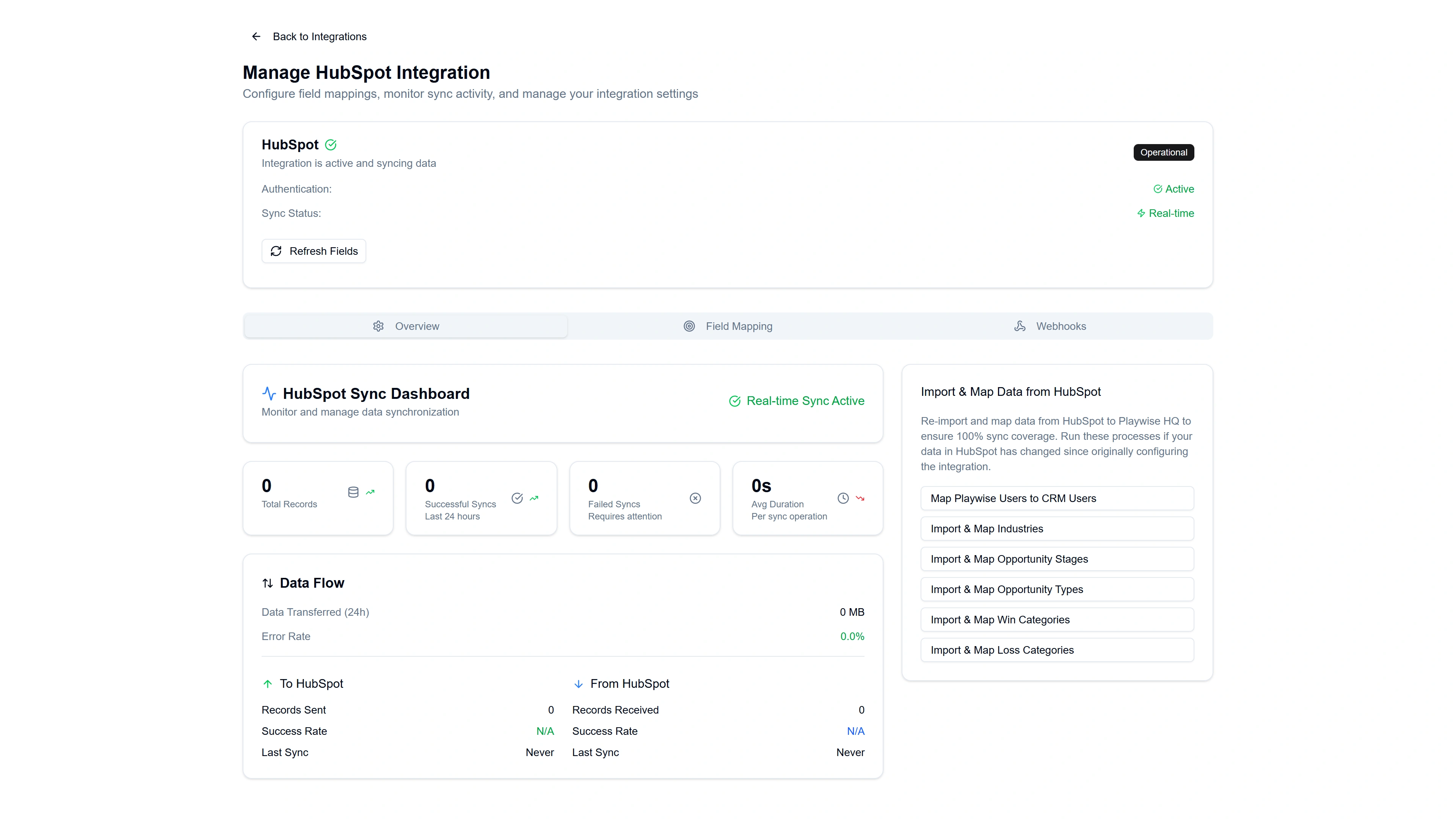Switch to the Field Mapping tab

click(x=729, y=326)
